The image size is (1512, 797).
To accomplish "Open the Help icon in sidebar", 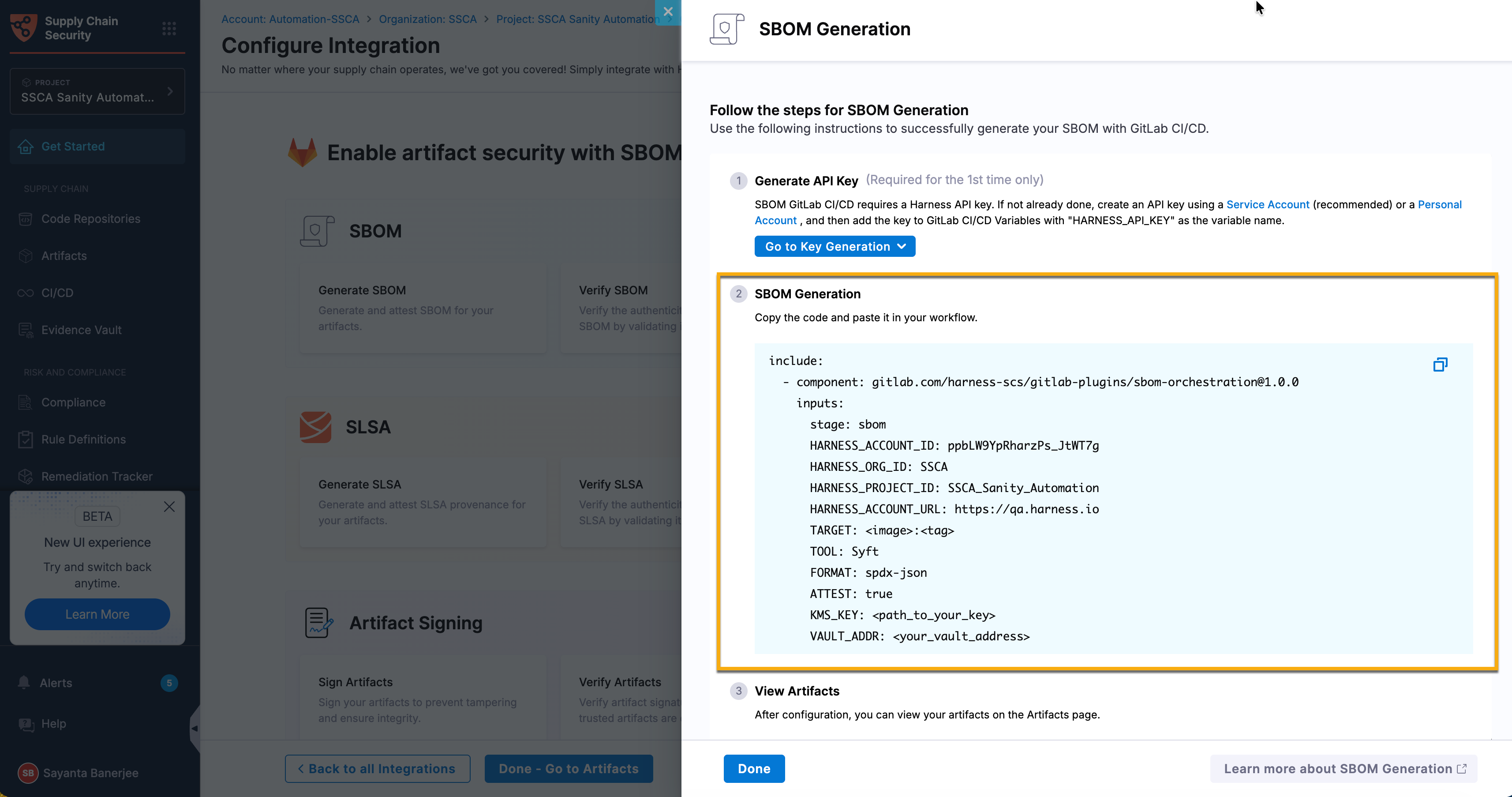I will tap(26, 724).
